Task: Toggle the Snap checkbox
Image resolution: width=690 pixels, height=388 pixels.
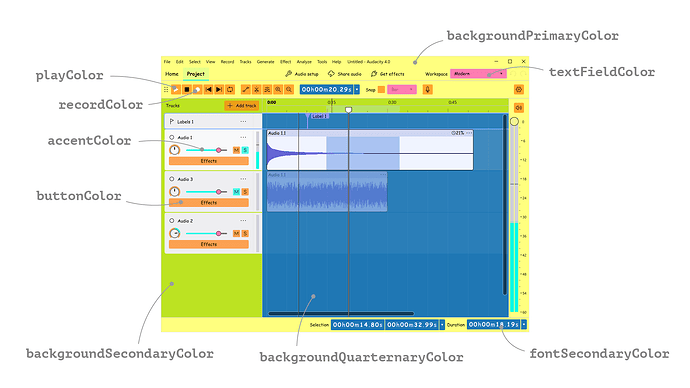Action: point(382,90)
